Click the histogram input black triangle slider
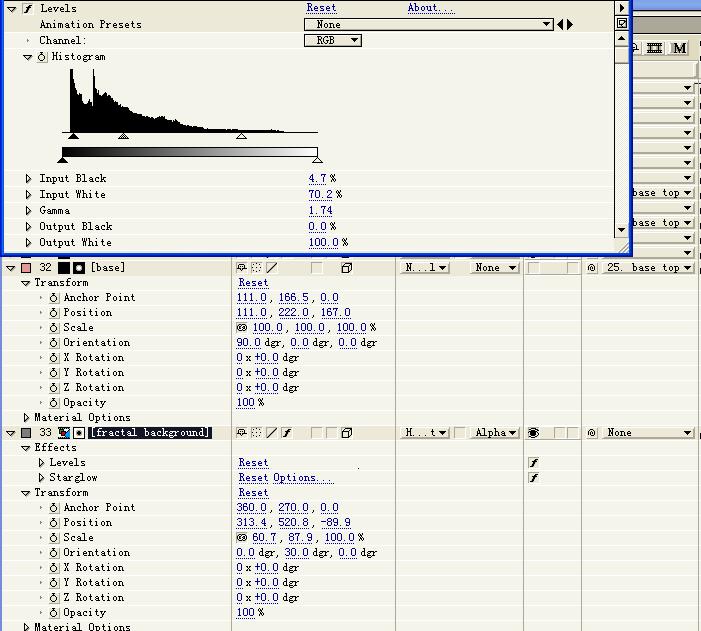This screenshot has width=701, height=631. pos(73,136)
